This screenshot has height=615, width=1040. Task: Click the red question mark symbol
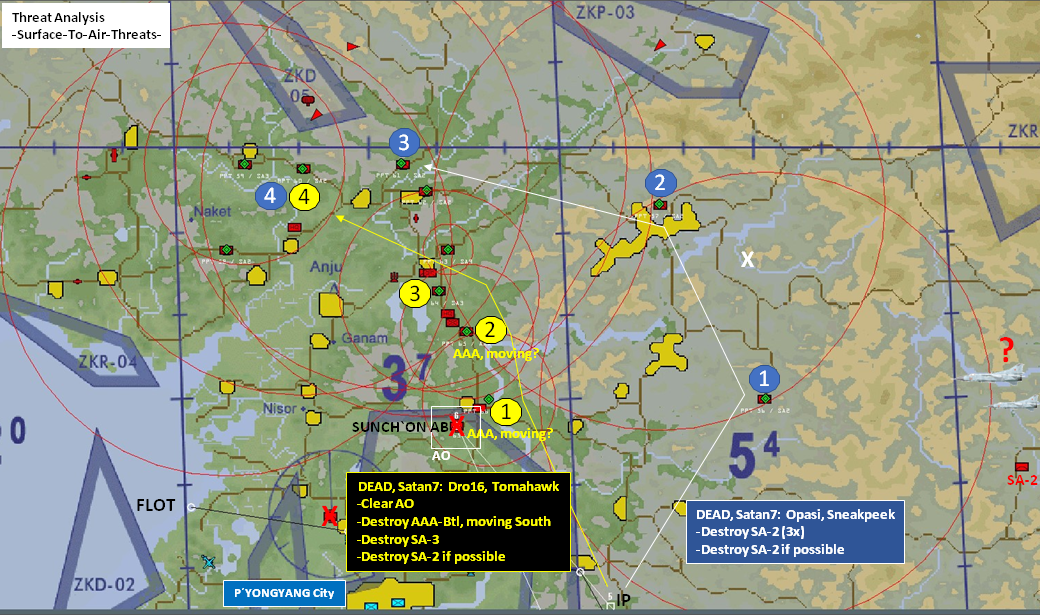click(1006, 349)
